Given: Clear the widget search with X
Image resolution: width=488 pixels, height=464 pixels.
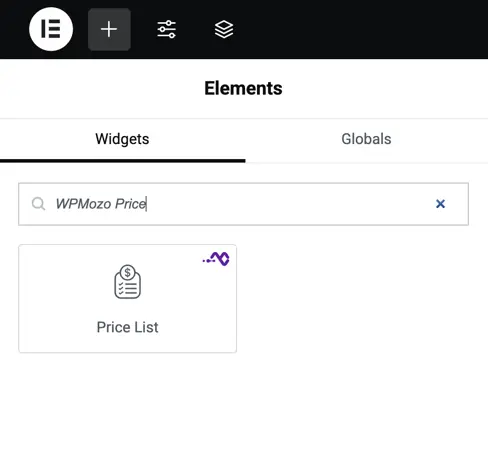Looking at the screenshot, I should point(440,204).
